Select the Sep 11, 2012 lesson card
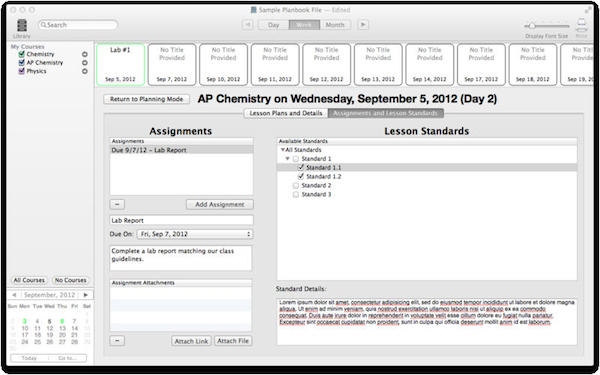Viewport: 600px width, 375px height. click(275, 64)
